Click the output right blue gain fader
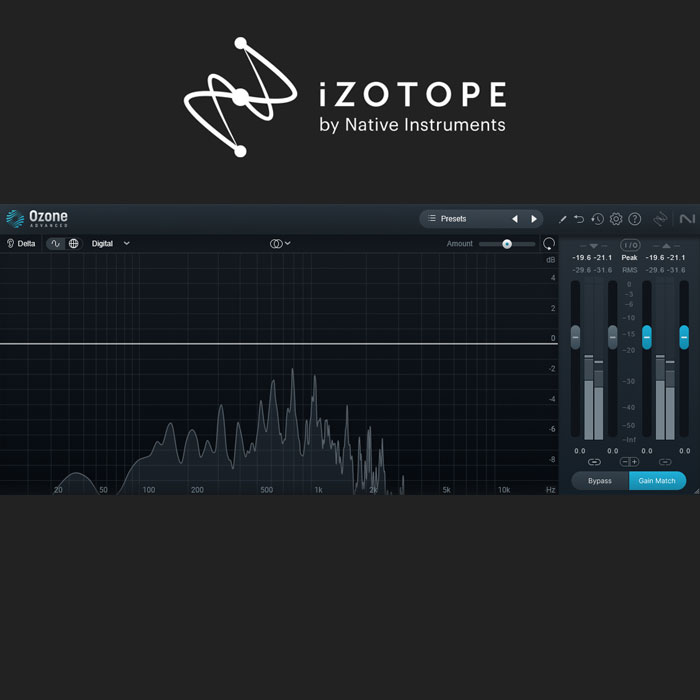This screenshot has width=700, height=700. (x=684, y=338)
